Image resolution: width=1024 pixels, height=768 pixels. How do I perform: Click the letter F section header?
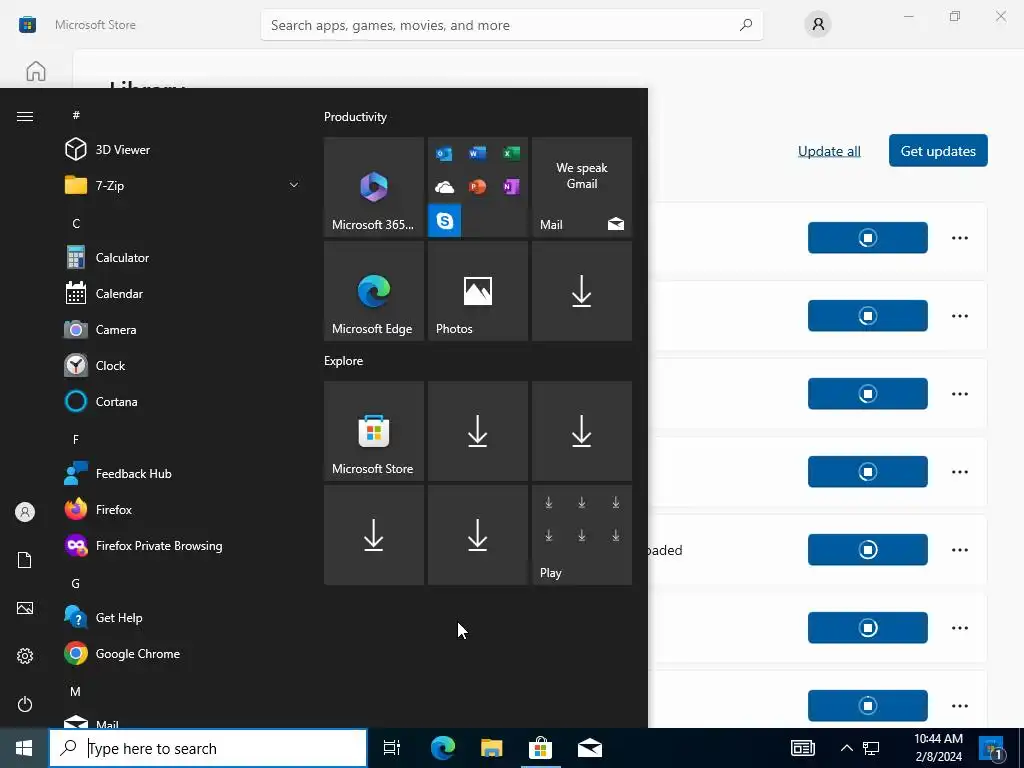click(x=76, y=440)
